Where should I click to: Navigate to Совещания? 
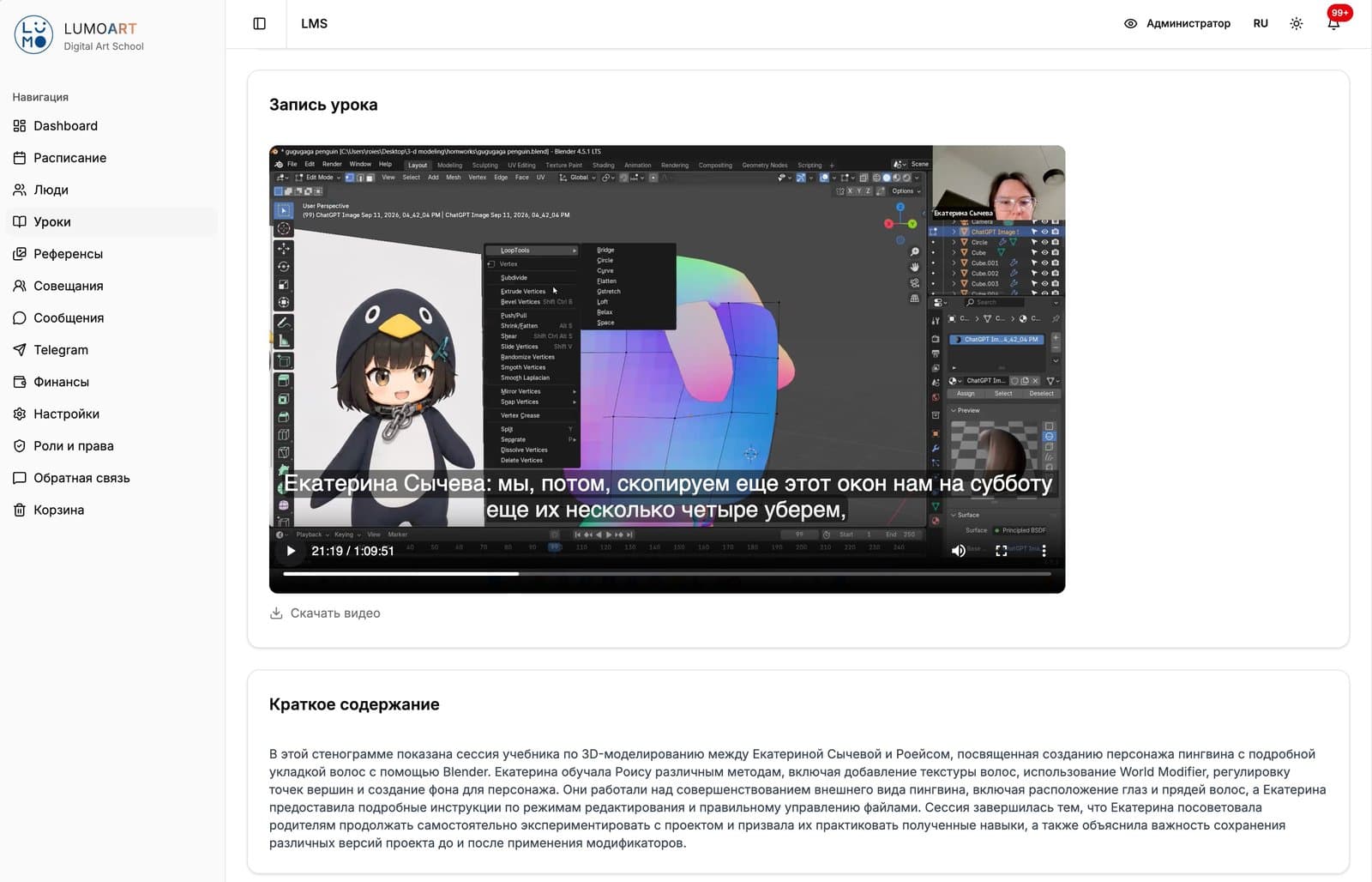tap(111, 286)
